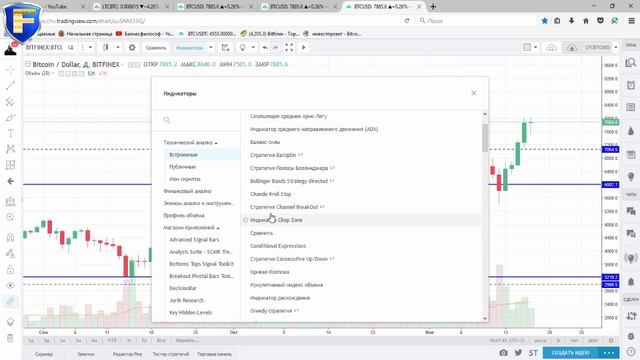
Task: Toggle lock all drawings icon
Action: pos(11,270)
